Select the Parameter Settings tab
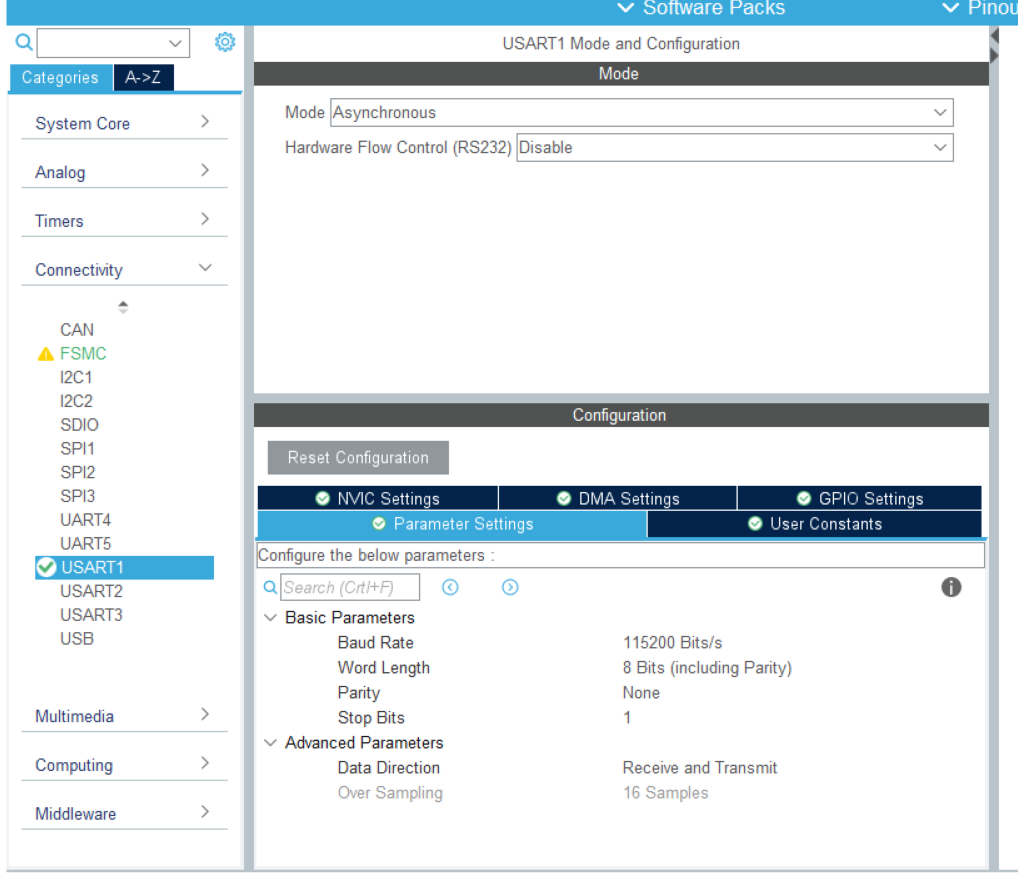This screenshot has width=1018, height=884. click(x=452, y=524)
